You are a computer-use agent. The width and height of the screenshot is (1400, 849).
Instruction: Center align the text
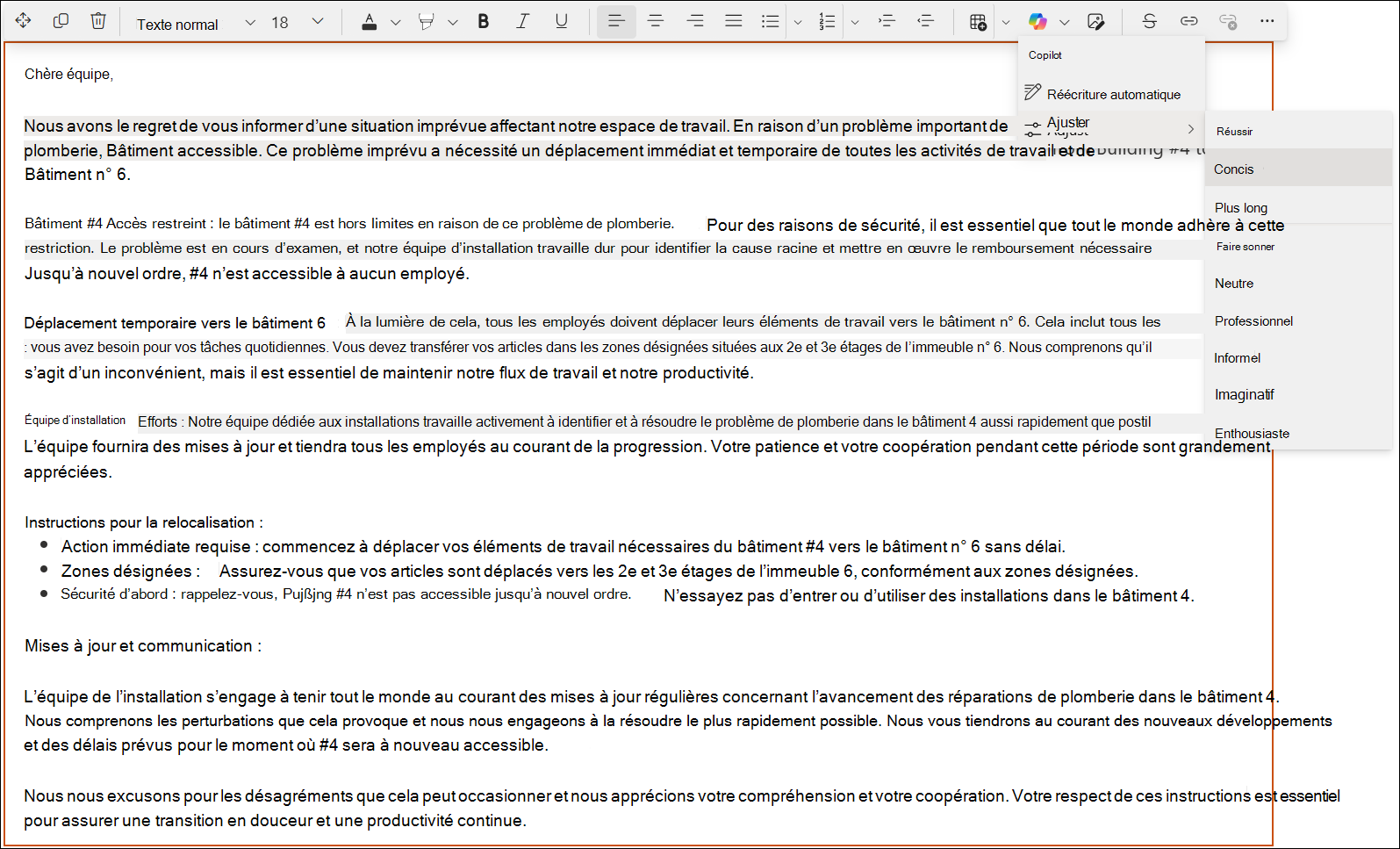[656, 21]
